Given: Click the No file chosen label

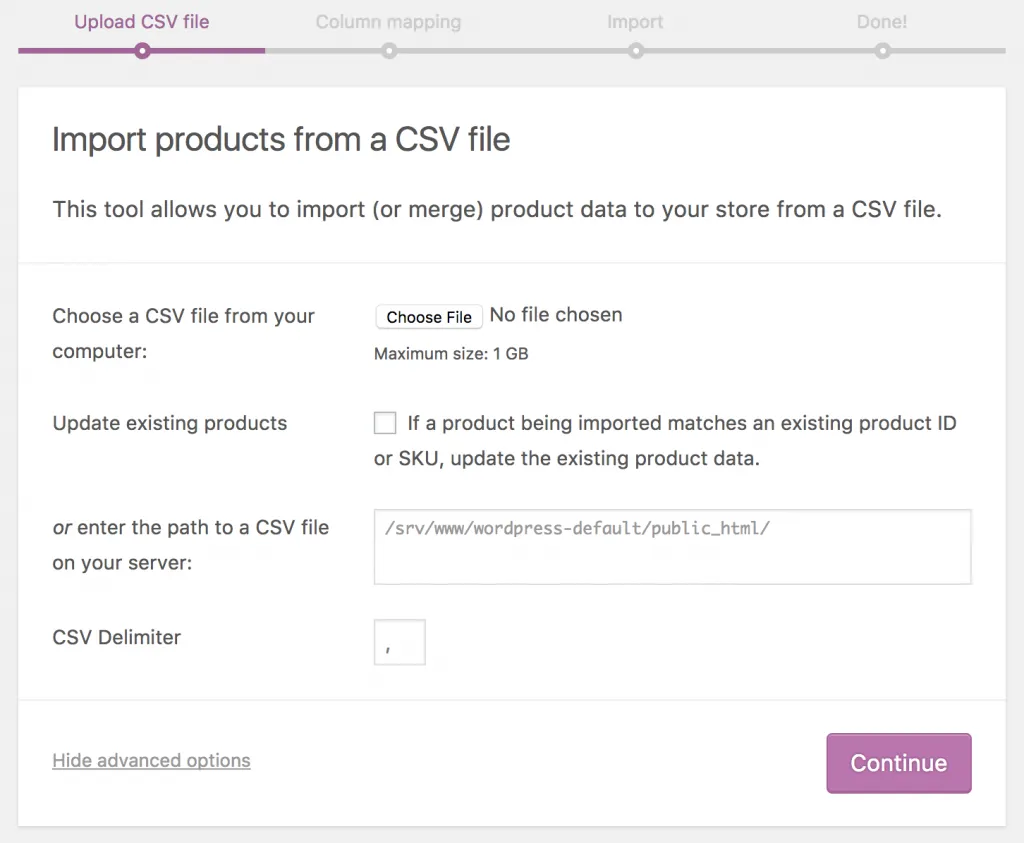Looking at the screenshot, I should click(x=556, y=314).
